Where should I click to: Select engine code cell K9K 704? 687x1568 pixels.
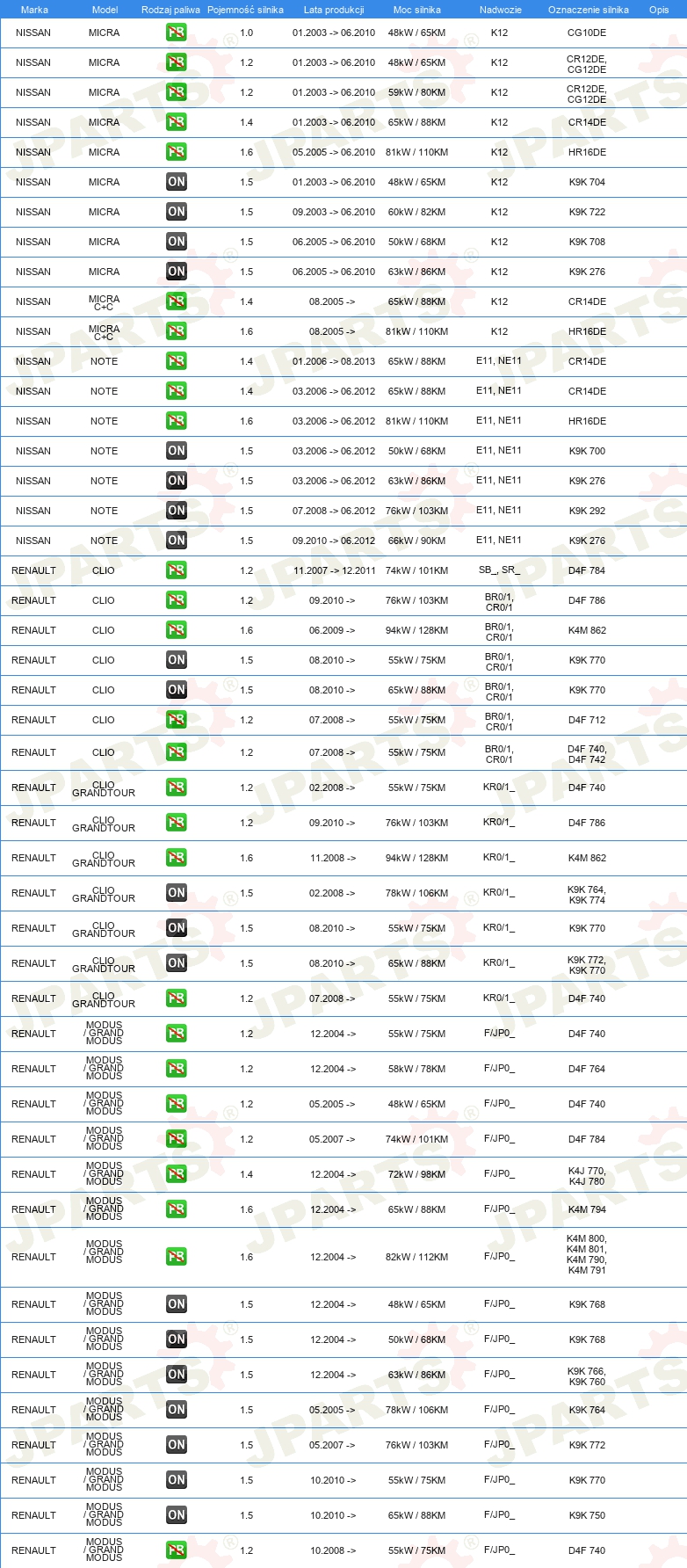pyautogui.click(x=587, y=182)
